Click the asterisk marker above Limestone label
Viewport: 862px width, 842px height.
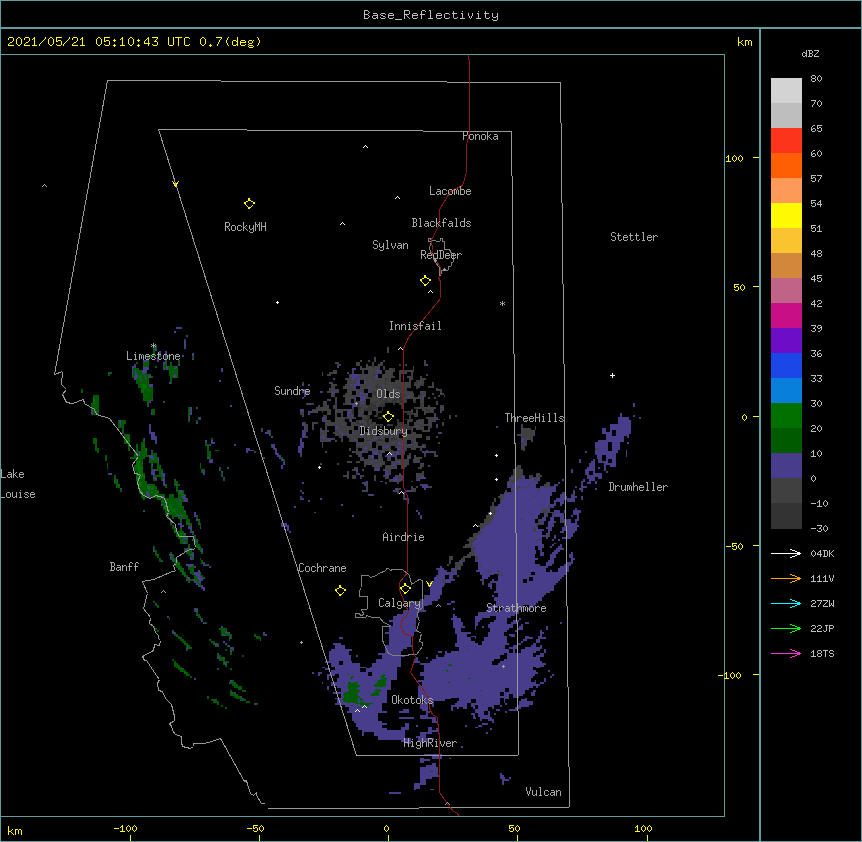(154, 346)
